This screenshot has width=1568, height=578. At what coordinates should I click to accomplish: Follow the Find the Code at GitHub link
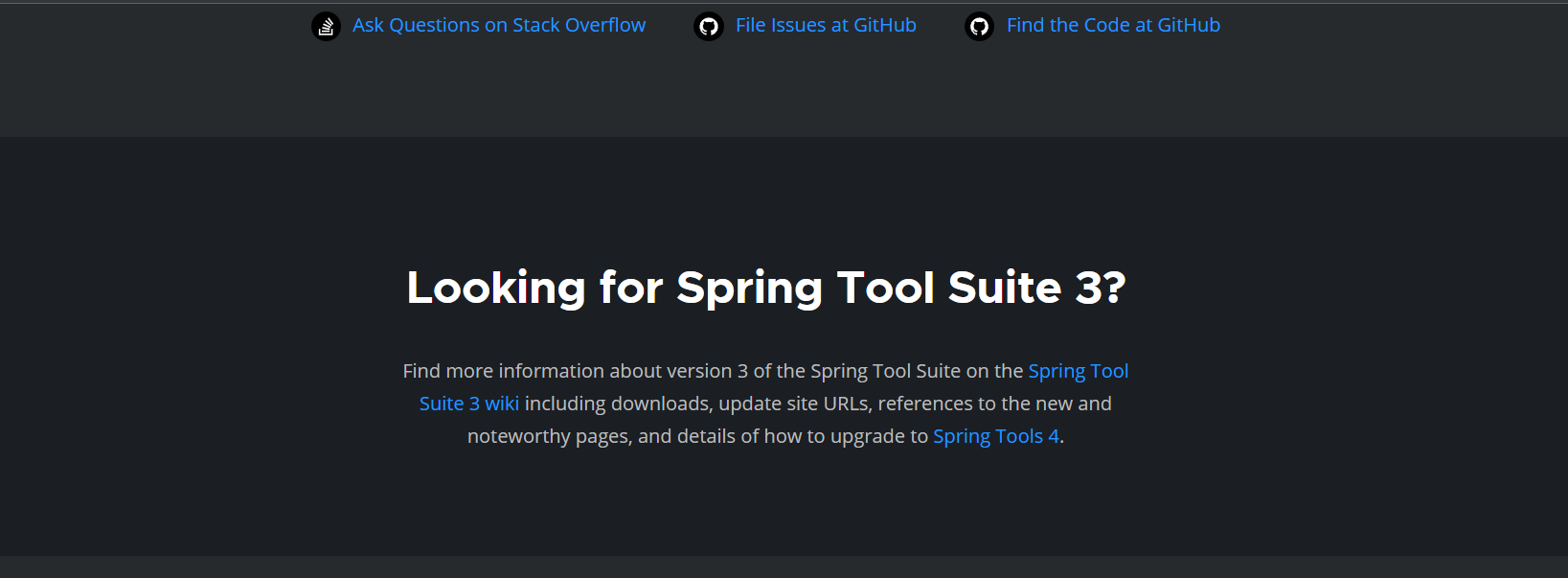pos(1113,26)
